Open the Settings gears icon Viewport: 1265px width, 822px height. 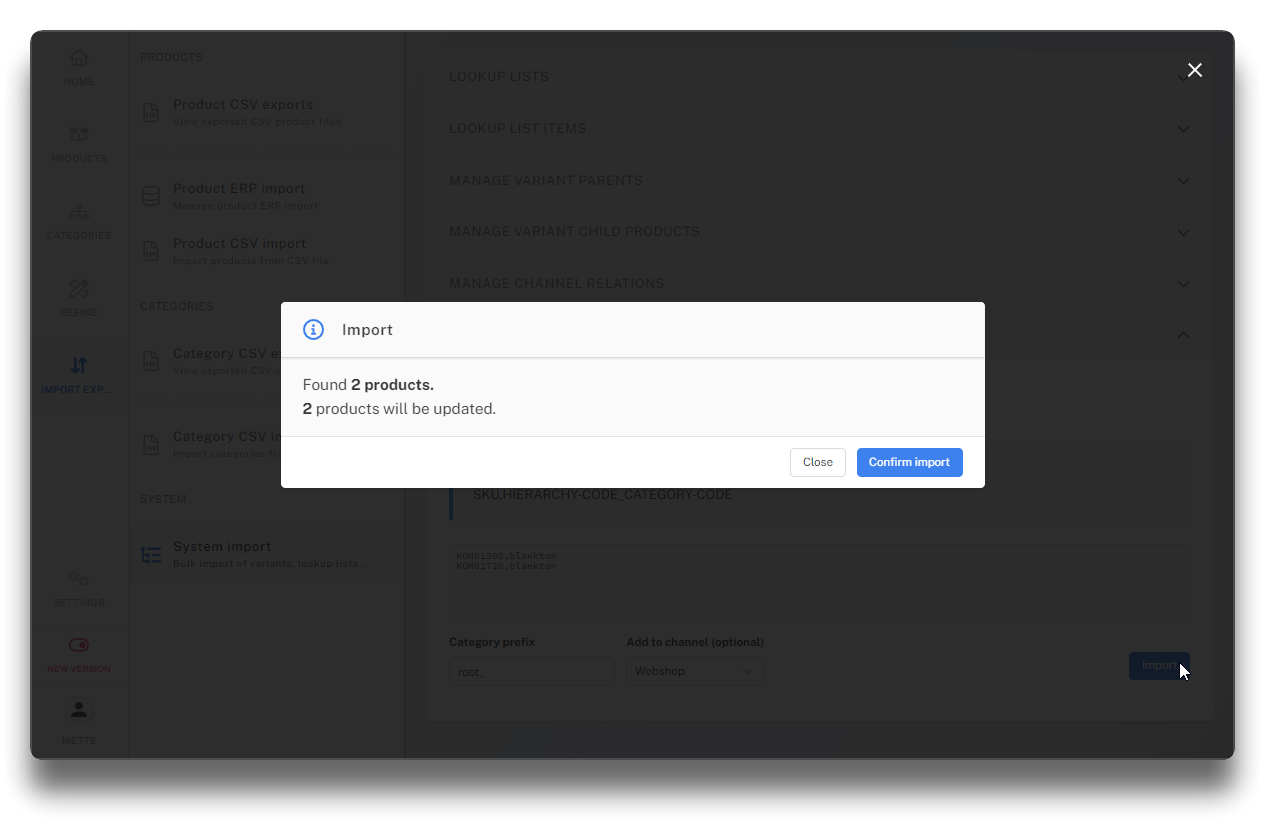tap(79, 579)
